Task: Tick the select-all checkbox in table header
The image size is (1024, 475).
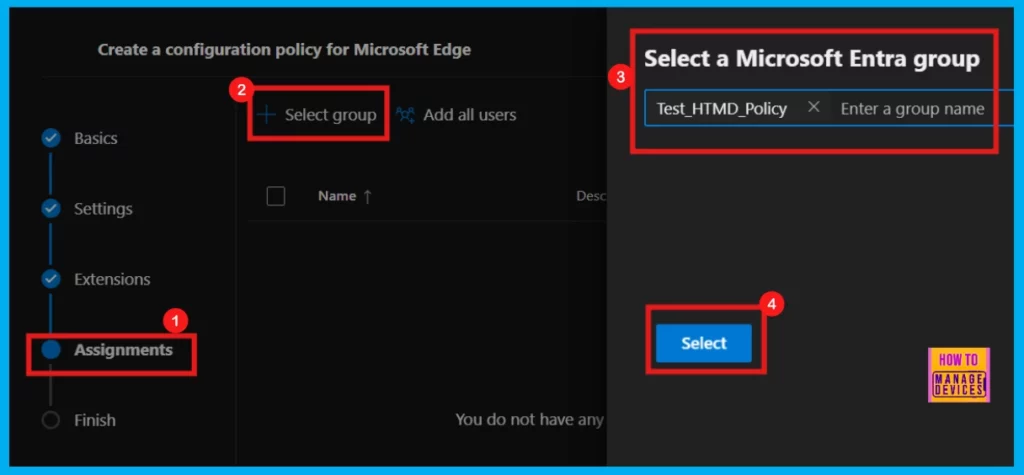Action: coord(276,196)
